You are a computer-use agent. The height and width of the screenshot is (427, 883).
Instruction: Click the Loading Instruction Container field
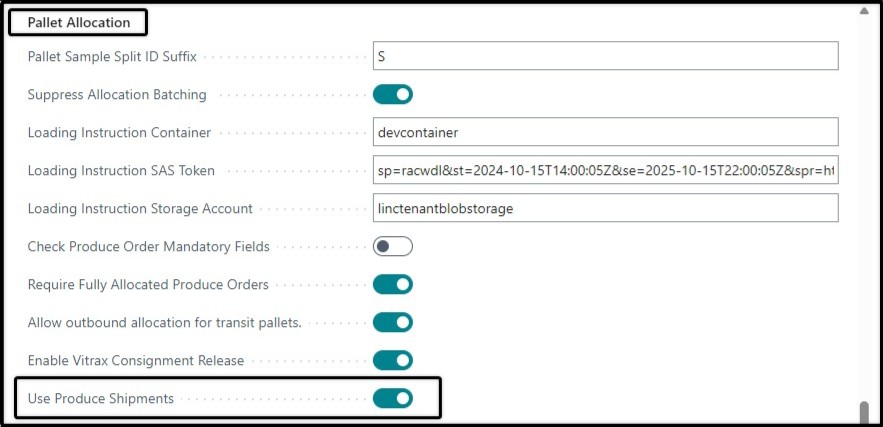605,132
